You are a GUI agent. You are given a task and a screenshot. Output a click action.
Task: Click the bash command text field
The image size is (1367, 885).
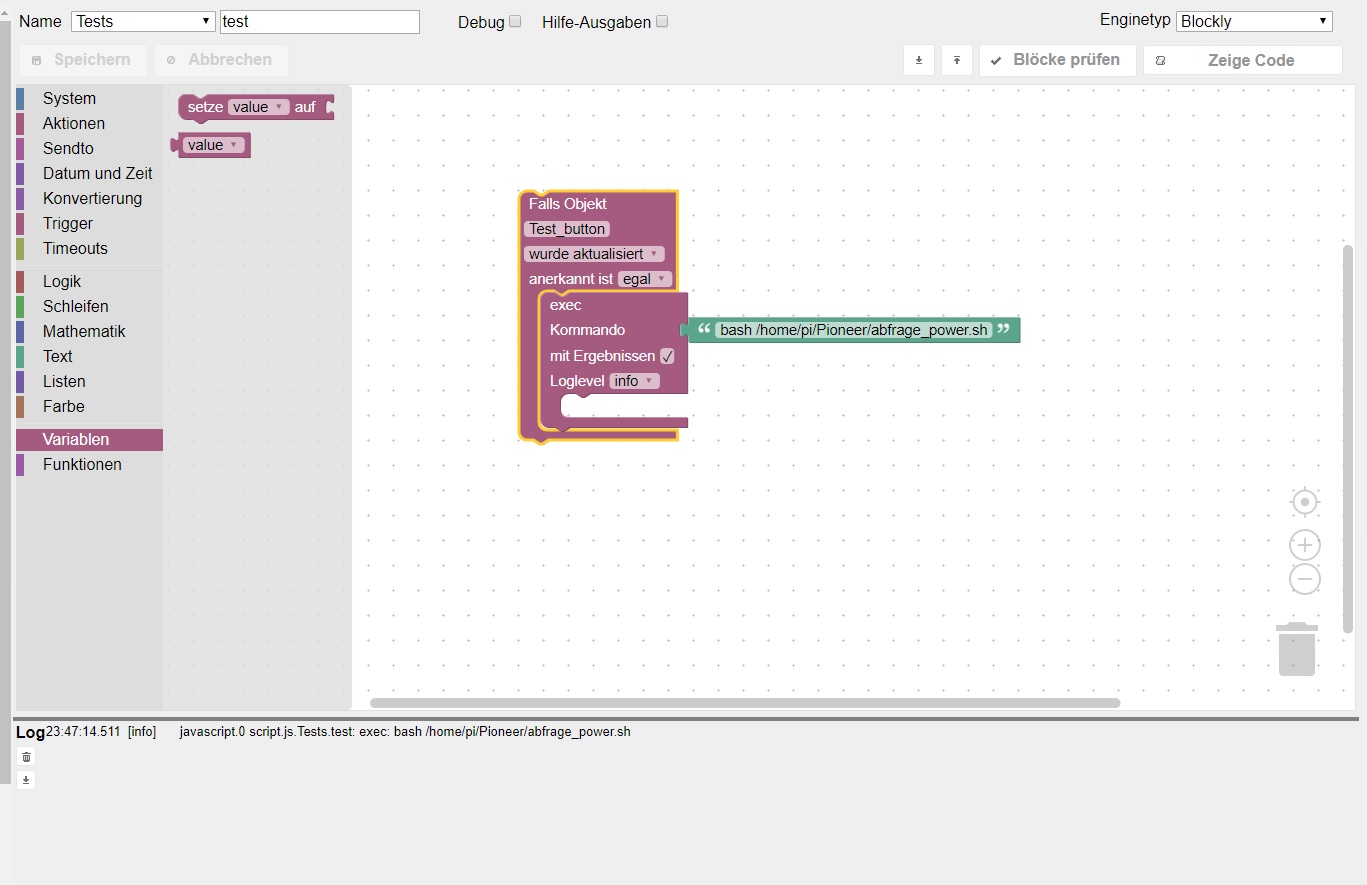coord(854,330)
